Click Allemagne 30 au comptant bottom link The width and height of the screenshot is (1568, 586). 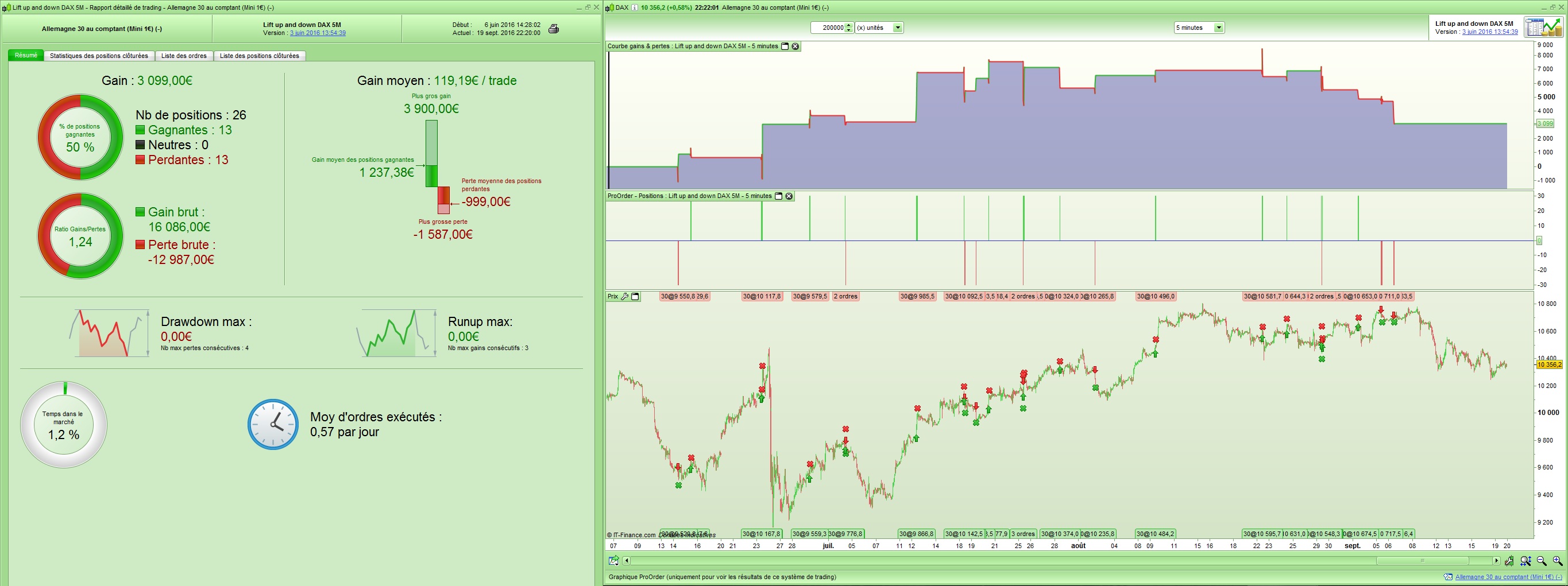tap(1508, 577)
